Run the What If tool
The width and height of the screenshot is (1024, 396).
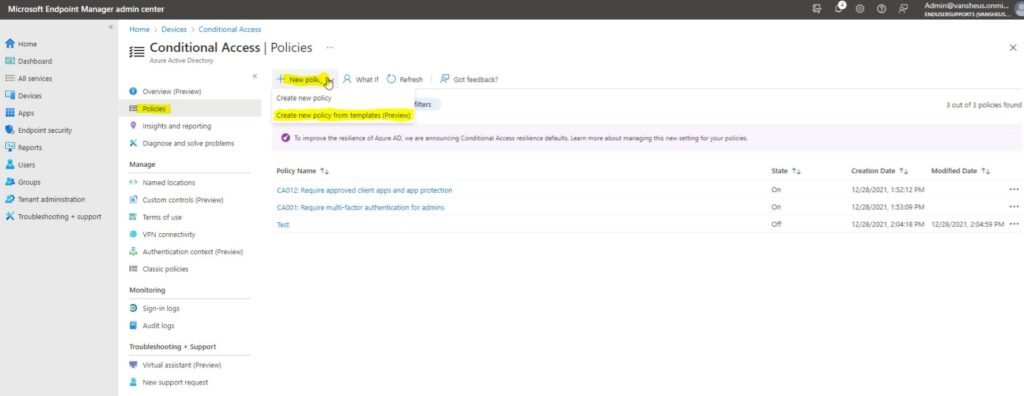[360, 79]
